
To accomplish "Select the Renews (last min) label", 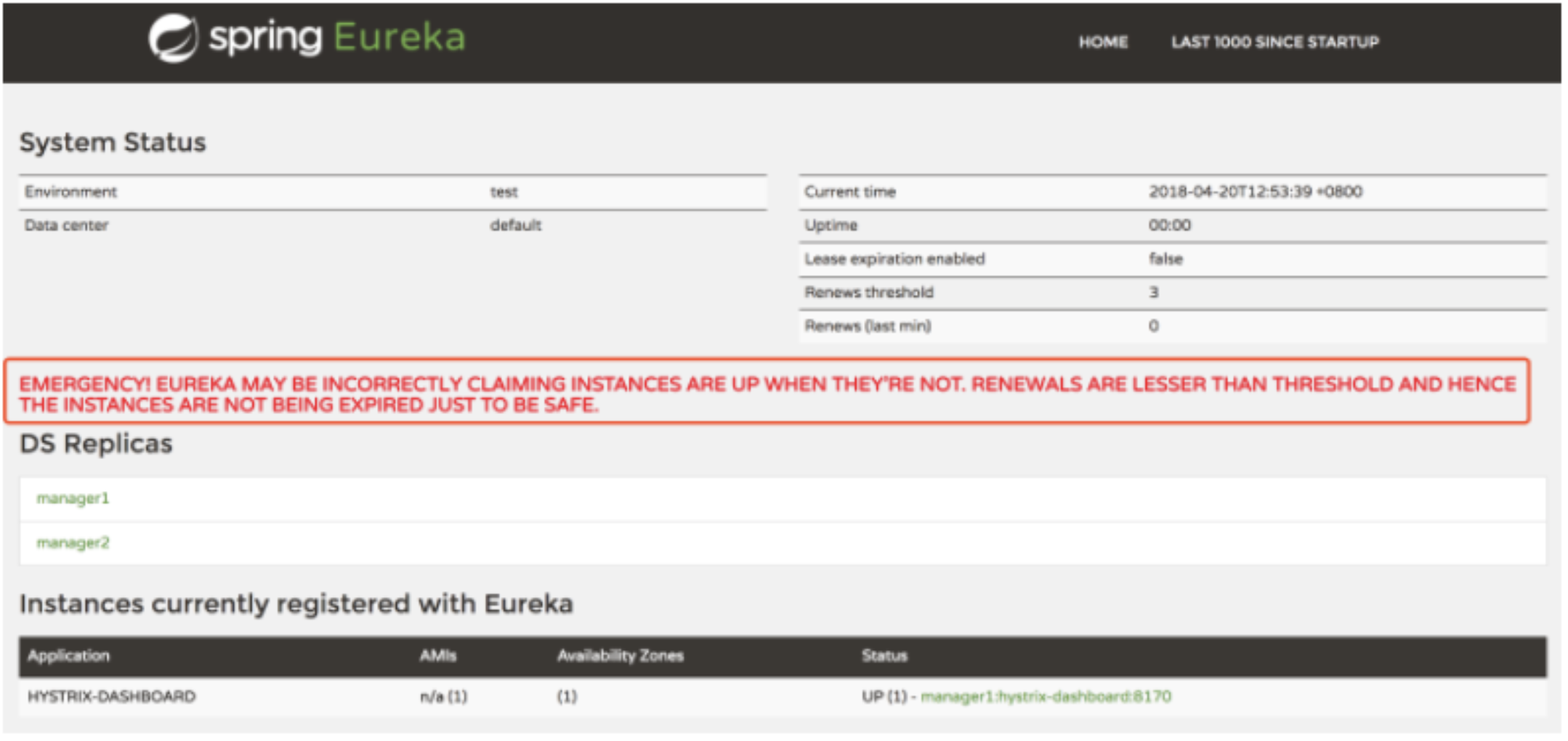I will [868, 325].
